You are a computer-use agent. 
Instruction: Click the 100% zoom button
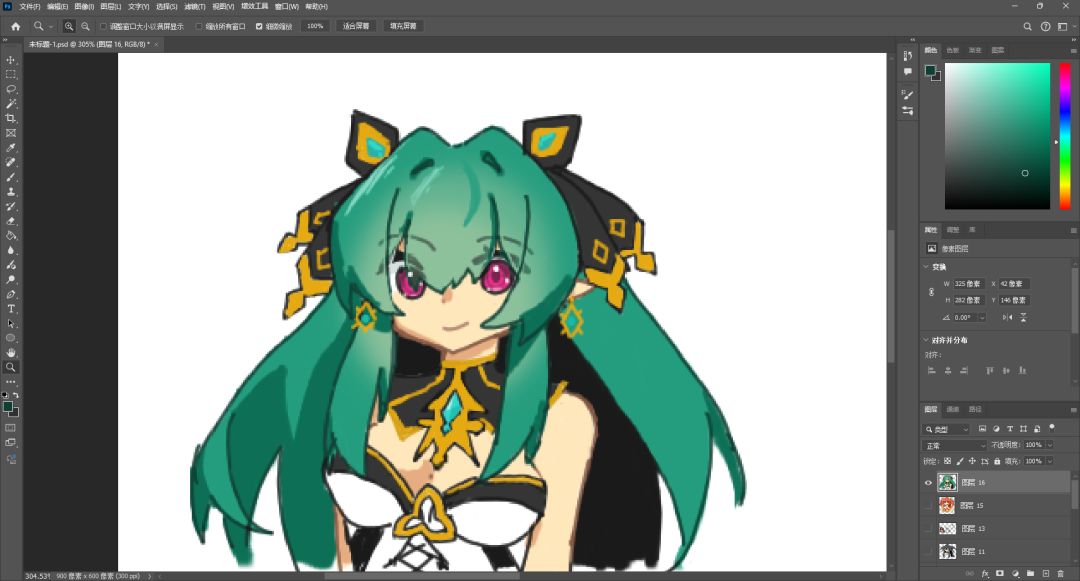[x=315, y=26]
